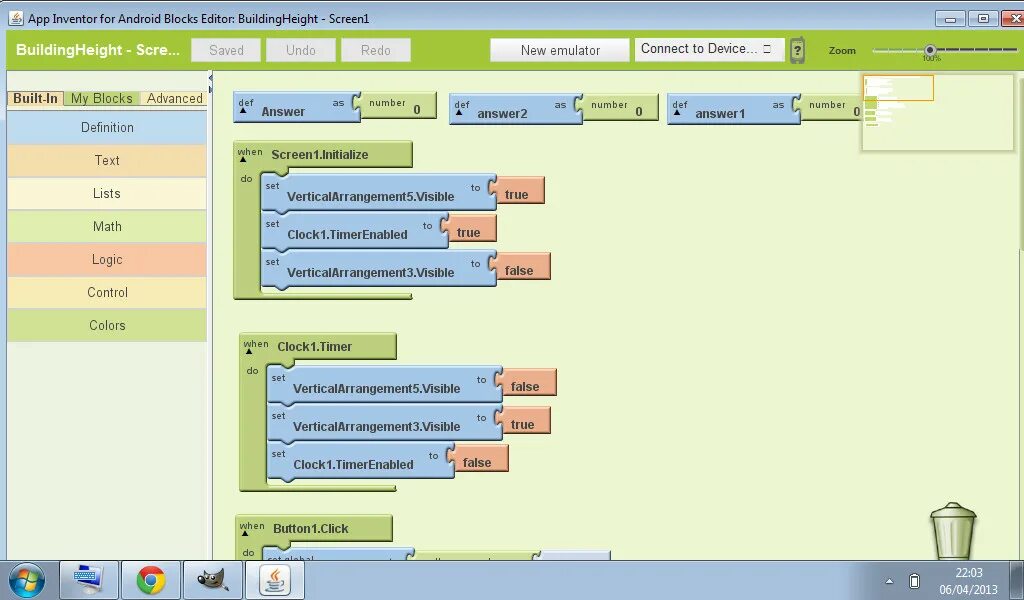Select false on Clock1.TimerEnabled in Clock1.Timer
The image size is (1024, 600).
point(481,459)
